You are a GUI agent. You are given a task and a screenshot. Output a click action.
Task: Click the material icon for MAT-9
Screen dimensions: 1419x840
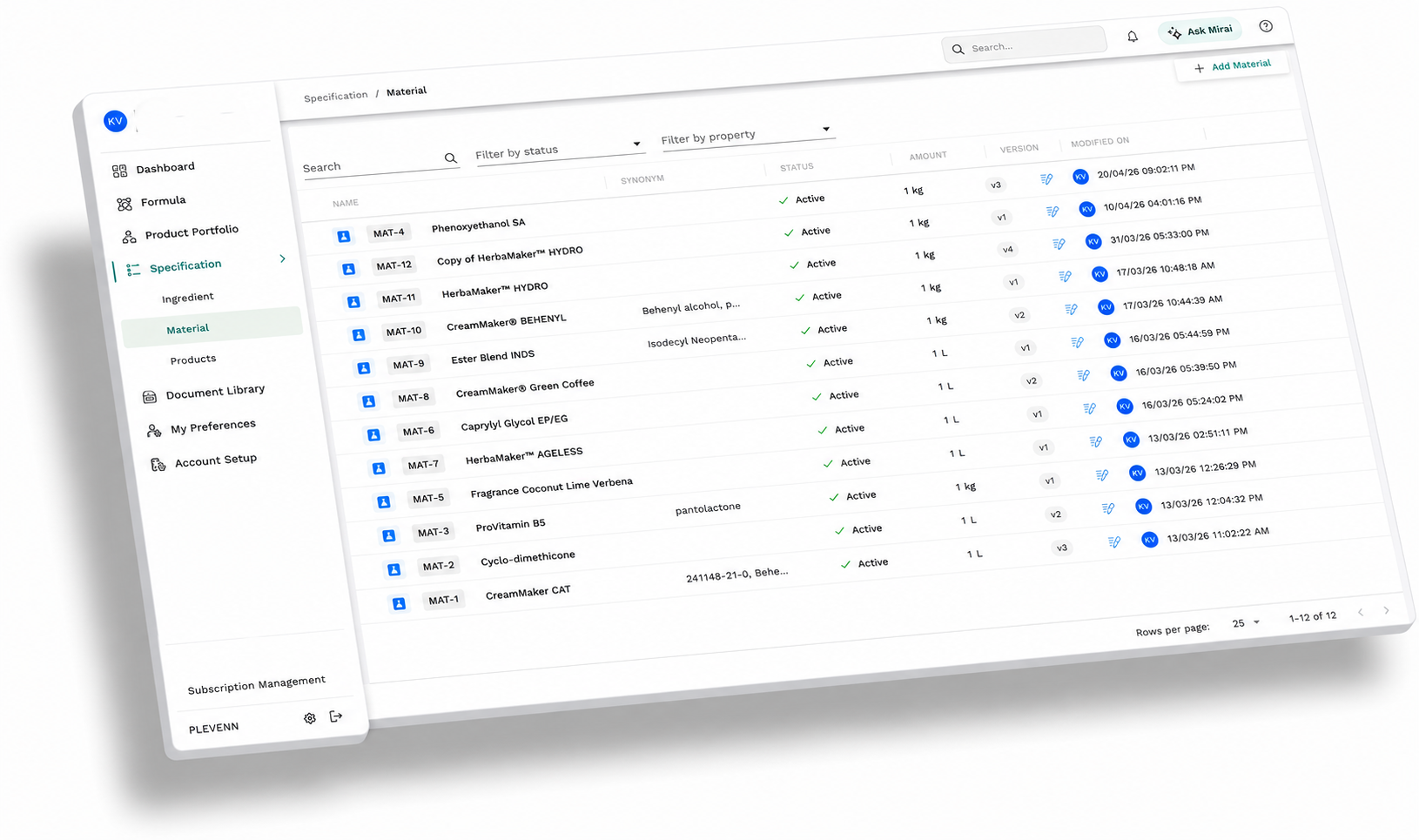364,368
